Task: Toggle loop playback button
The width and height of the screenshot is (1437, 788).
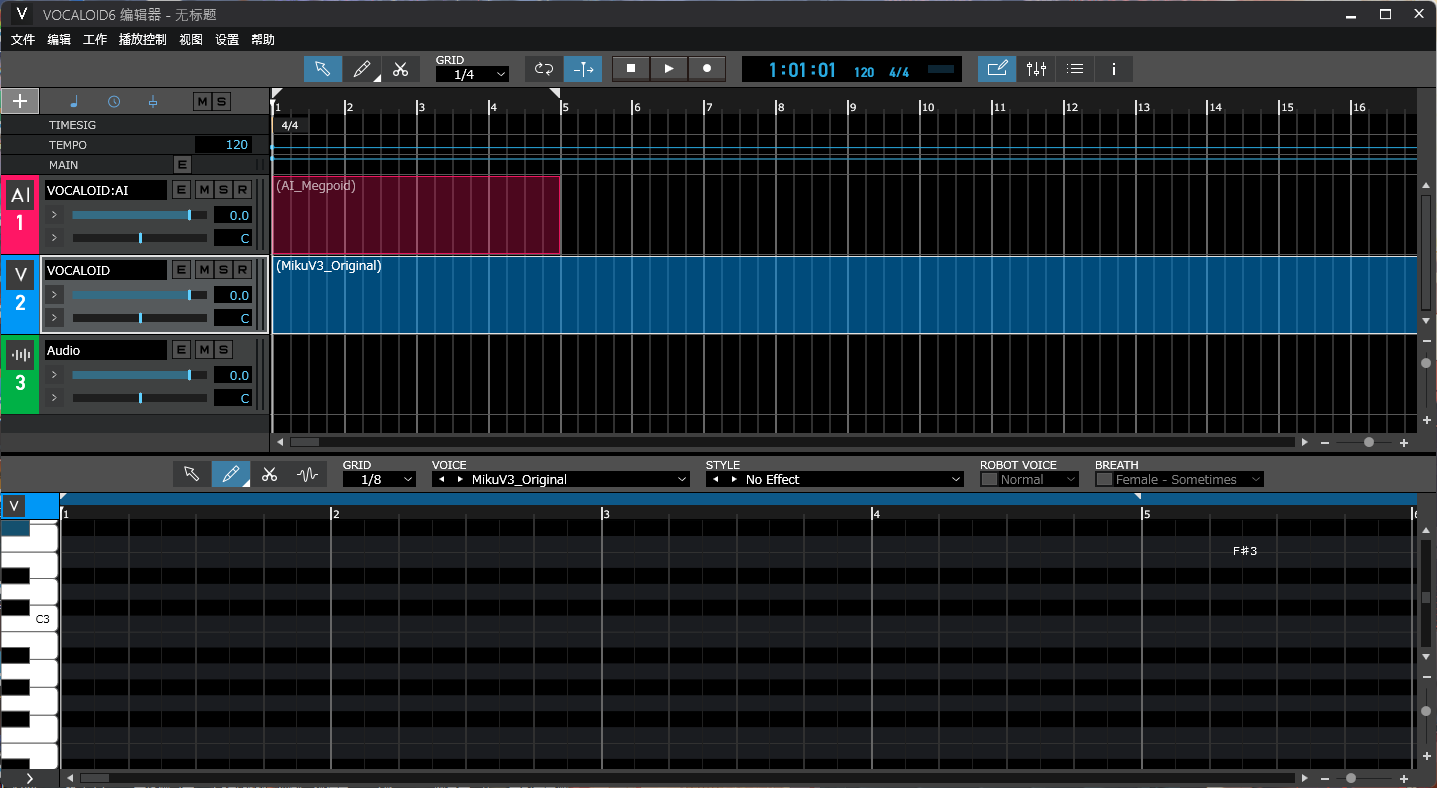Action: [543, 69]
